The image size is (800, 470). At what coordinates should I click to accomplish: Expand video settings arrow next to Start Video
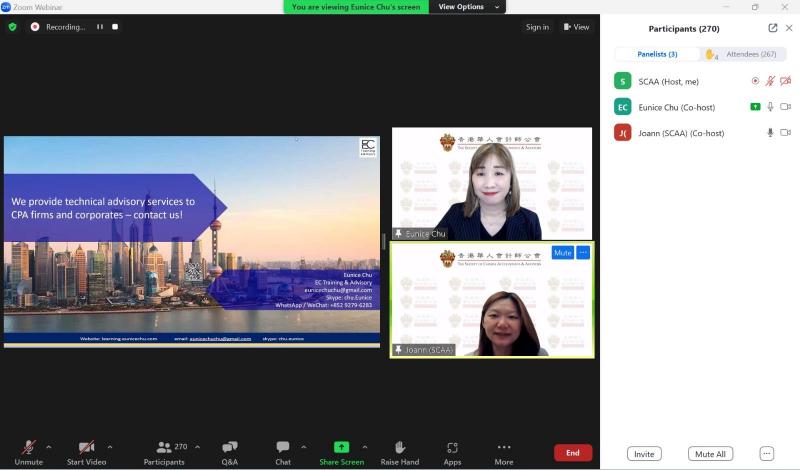click(x=110, y=447)
